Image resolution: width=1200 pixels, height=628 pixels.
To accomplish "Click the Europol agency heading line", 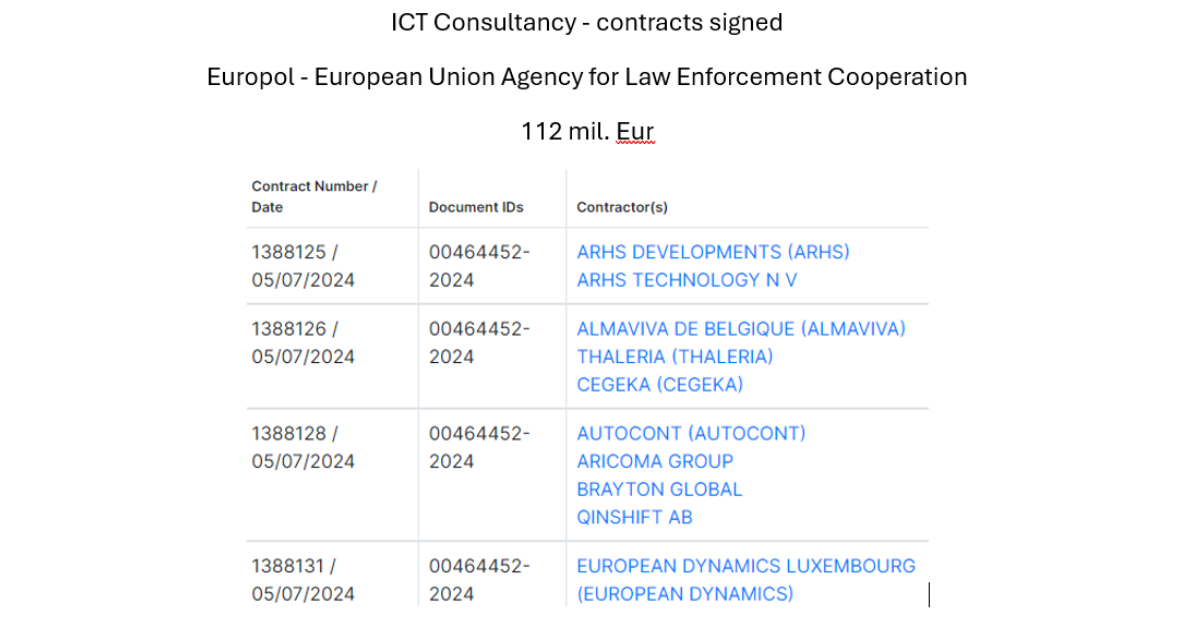I will tap(587, 77).
